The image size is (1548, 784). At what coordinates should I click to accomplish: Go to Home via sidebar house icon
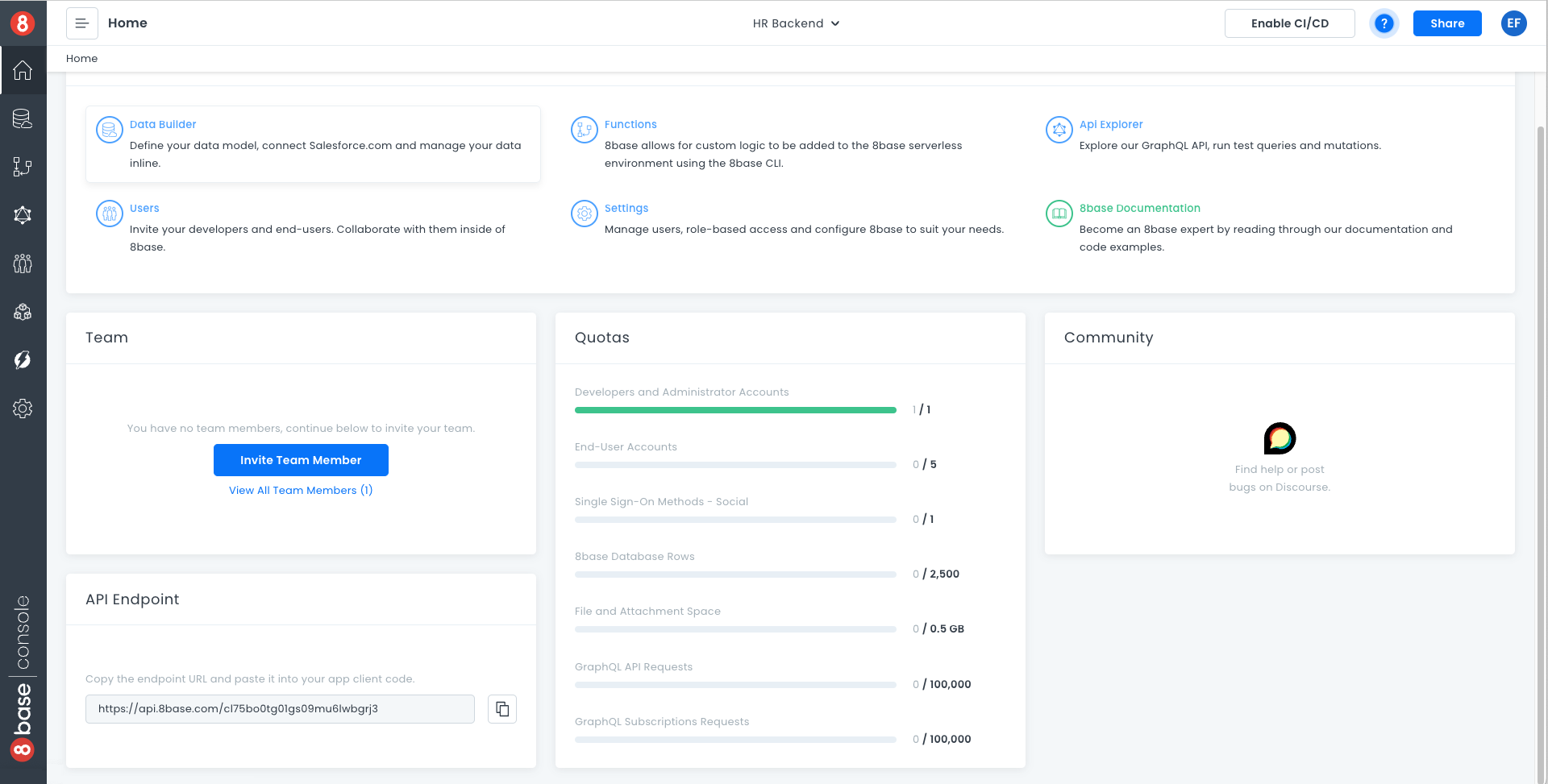coord(23,71)
